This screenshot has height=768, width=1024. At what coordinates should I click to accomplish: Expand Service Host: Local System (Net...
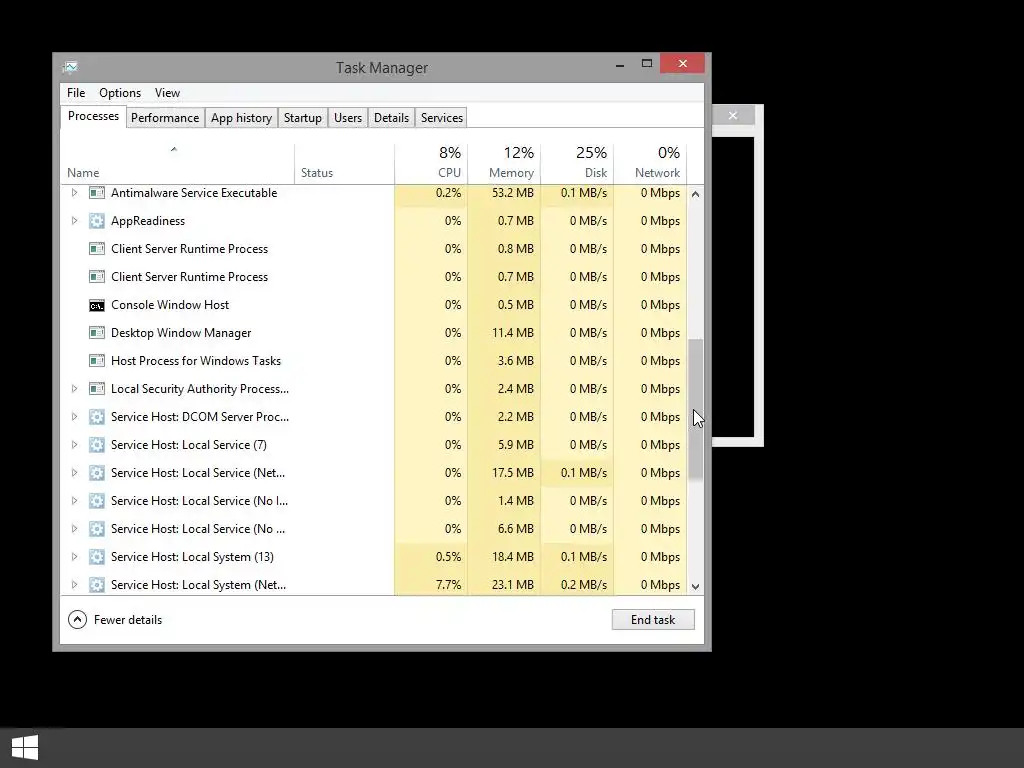coord(74,584)
